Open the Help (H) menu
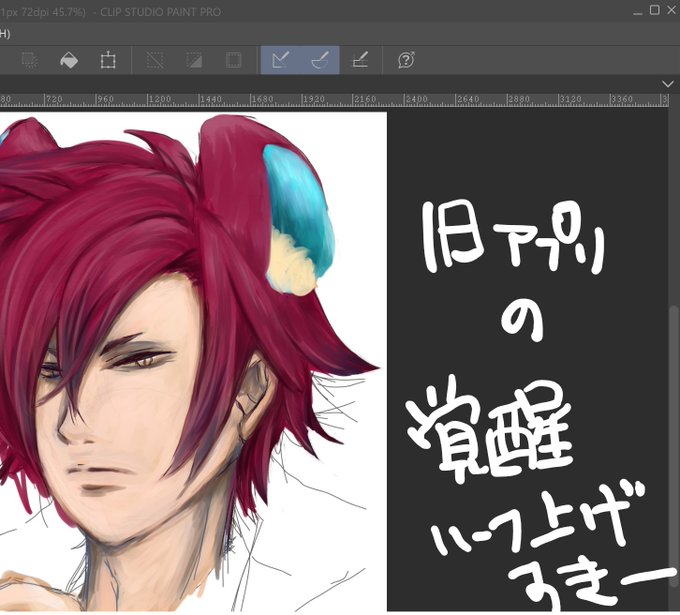The width and height of the screenshot is (680, 615). coord(4,34)
